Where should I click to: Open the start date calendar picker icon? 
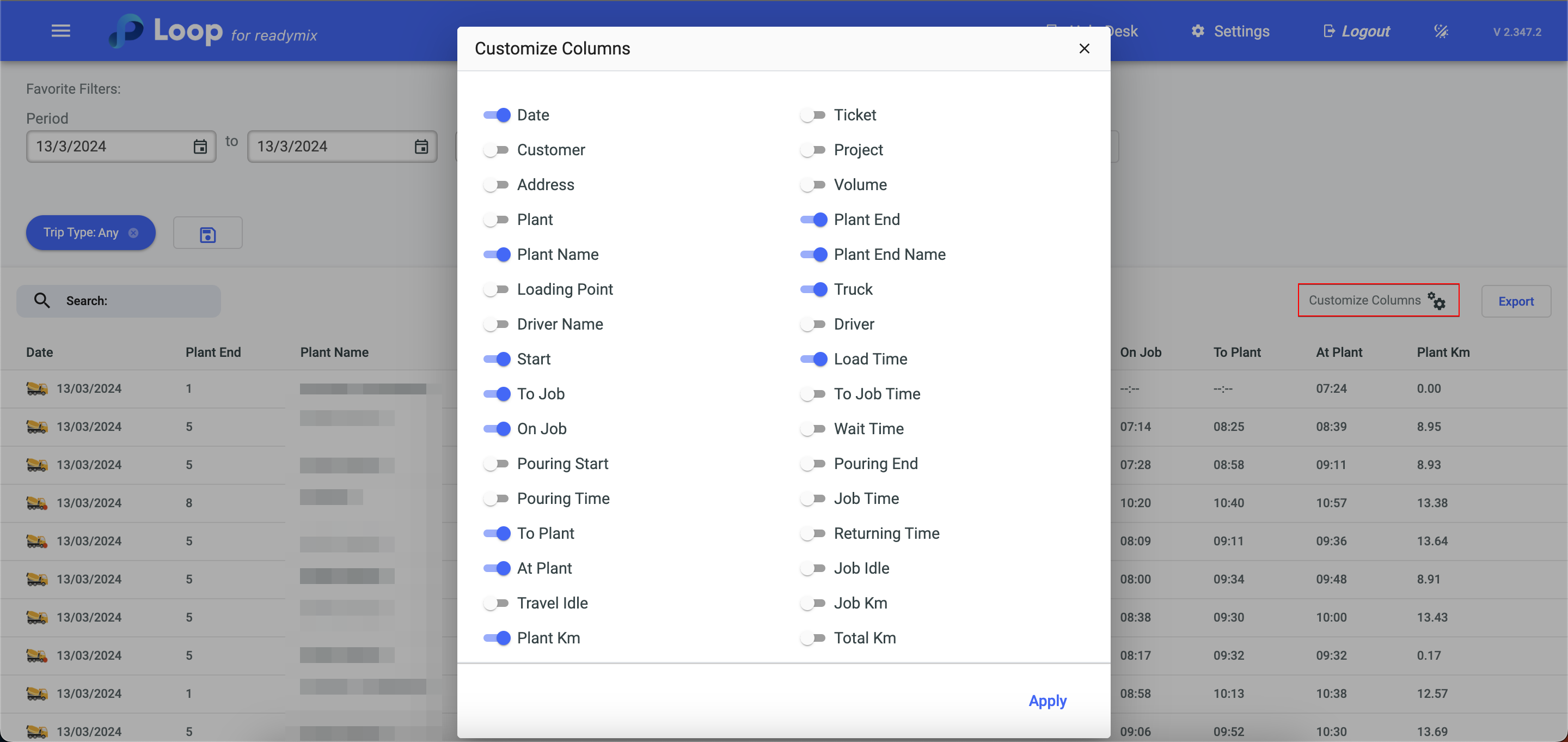click(x=200, y=147)
